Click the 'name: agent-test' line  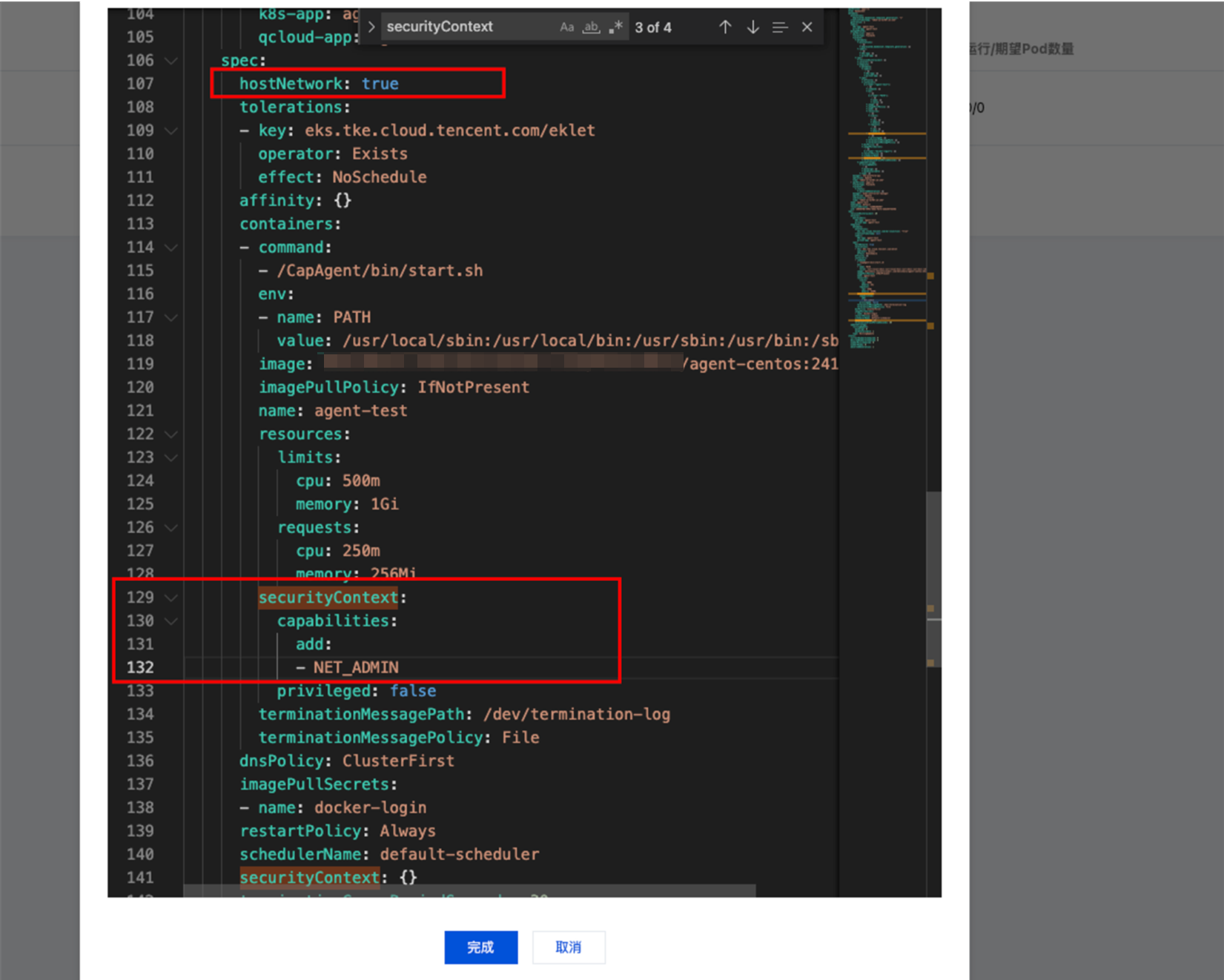coord(333,411)
